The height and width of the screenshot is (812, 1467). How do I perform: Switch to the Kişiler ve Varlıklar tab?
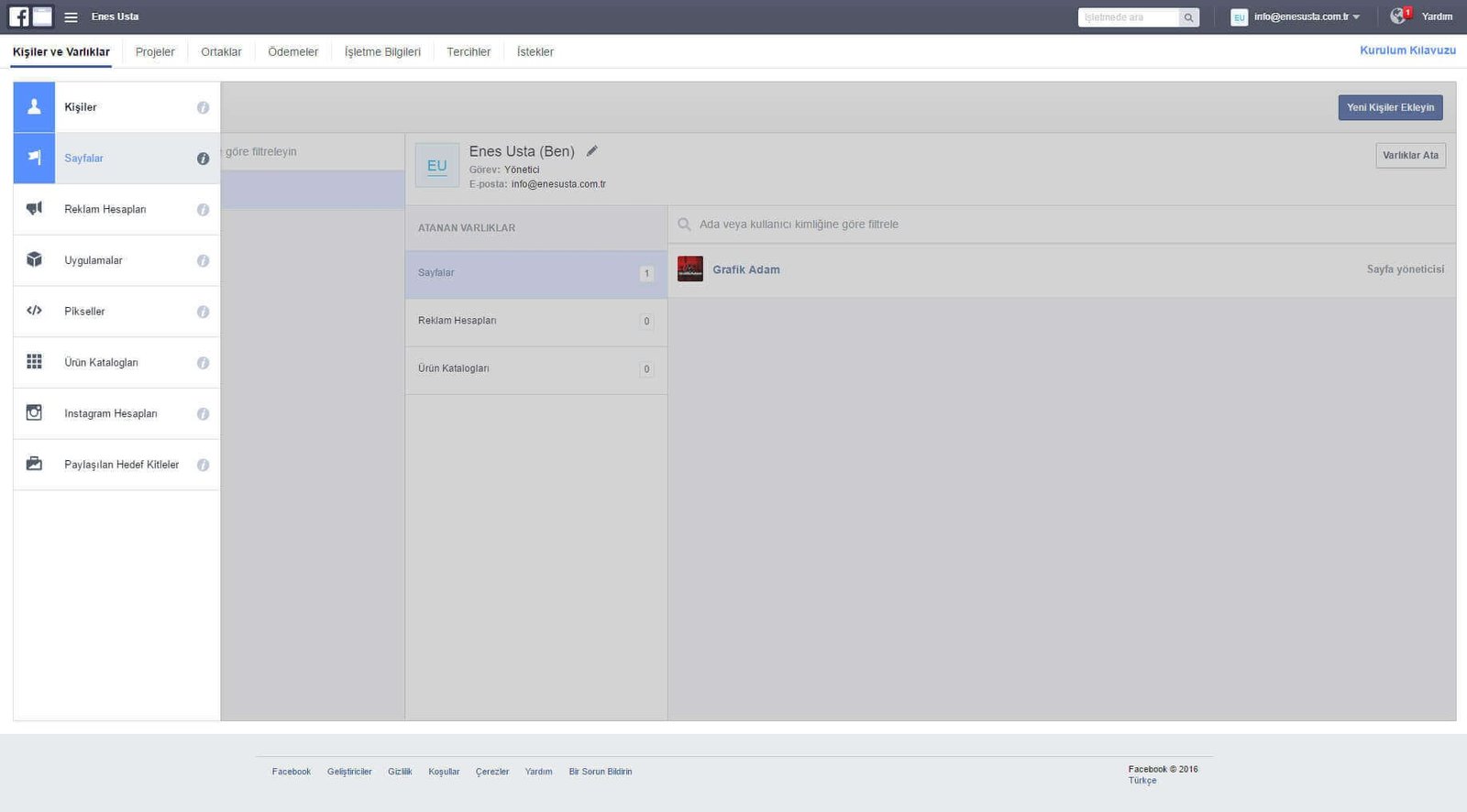[61, 52]
